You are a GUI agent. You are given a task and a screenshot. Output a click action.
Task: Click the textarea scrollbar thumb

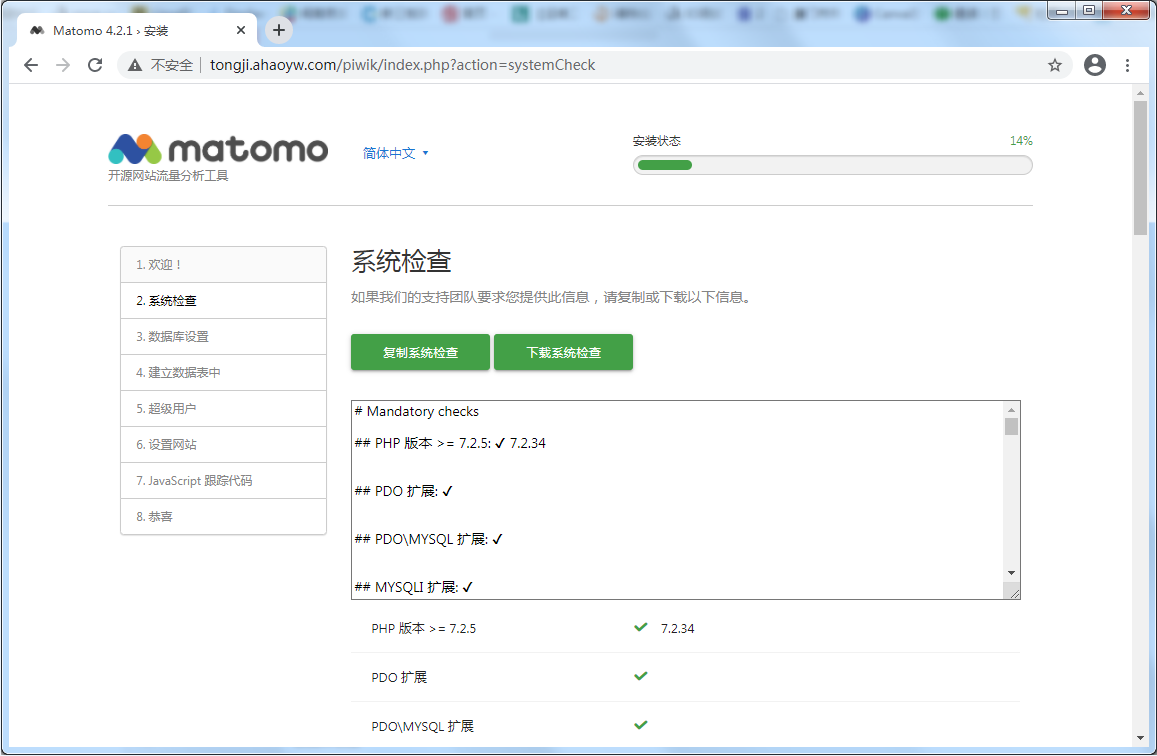(x=1011, y=426)
